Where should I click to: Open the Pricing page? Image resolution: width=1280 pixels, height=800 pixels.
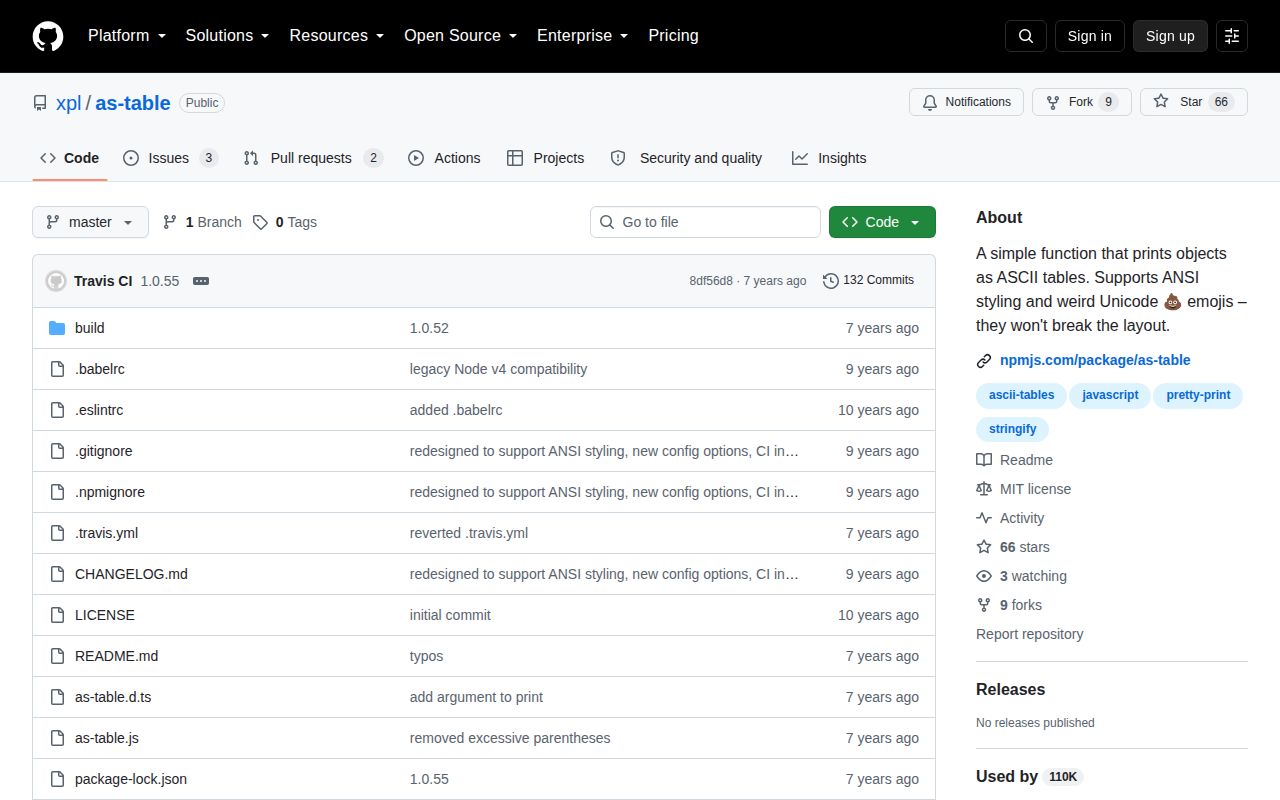click(673, 36)
